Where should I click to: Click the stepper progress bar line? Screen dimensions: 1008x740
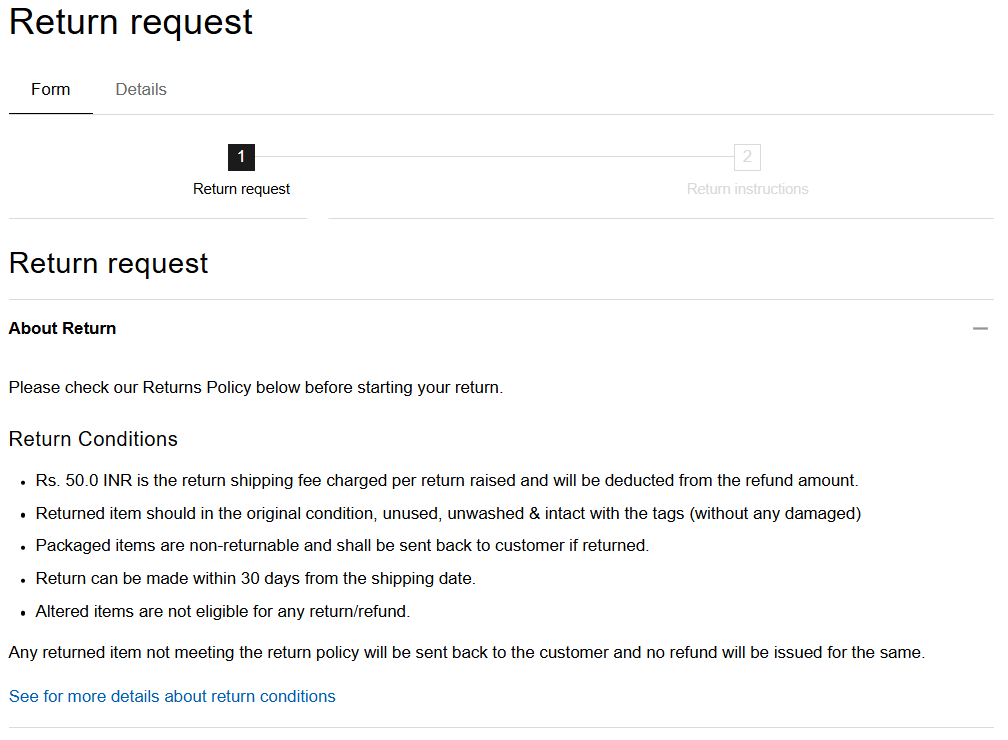point(494,157)
